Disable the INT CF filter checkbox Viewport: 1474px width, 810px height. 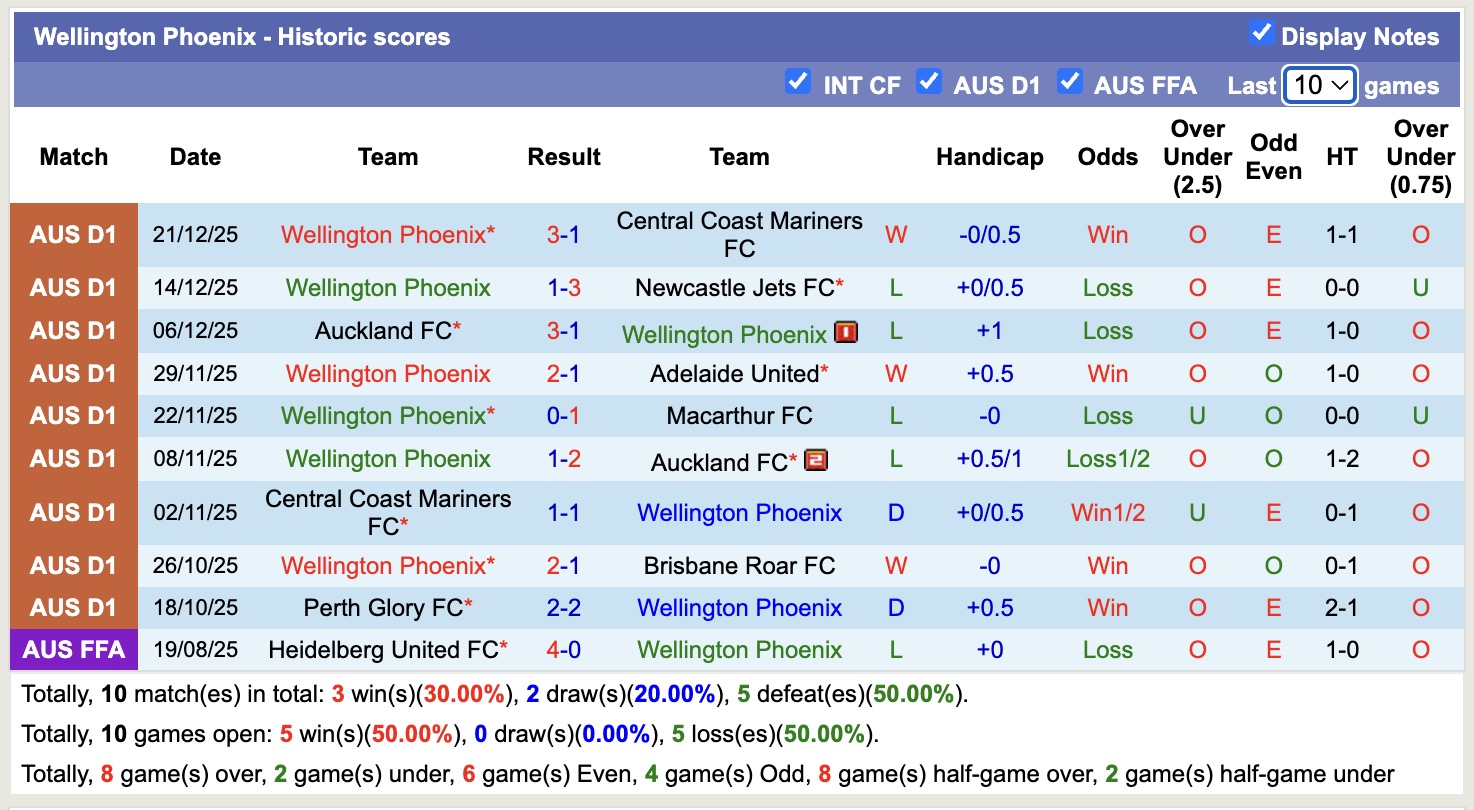click(x=798, y=84)
